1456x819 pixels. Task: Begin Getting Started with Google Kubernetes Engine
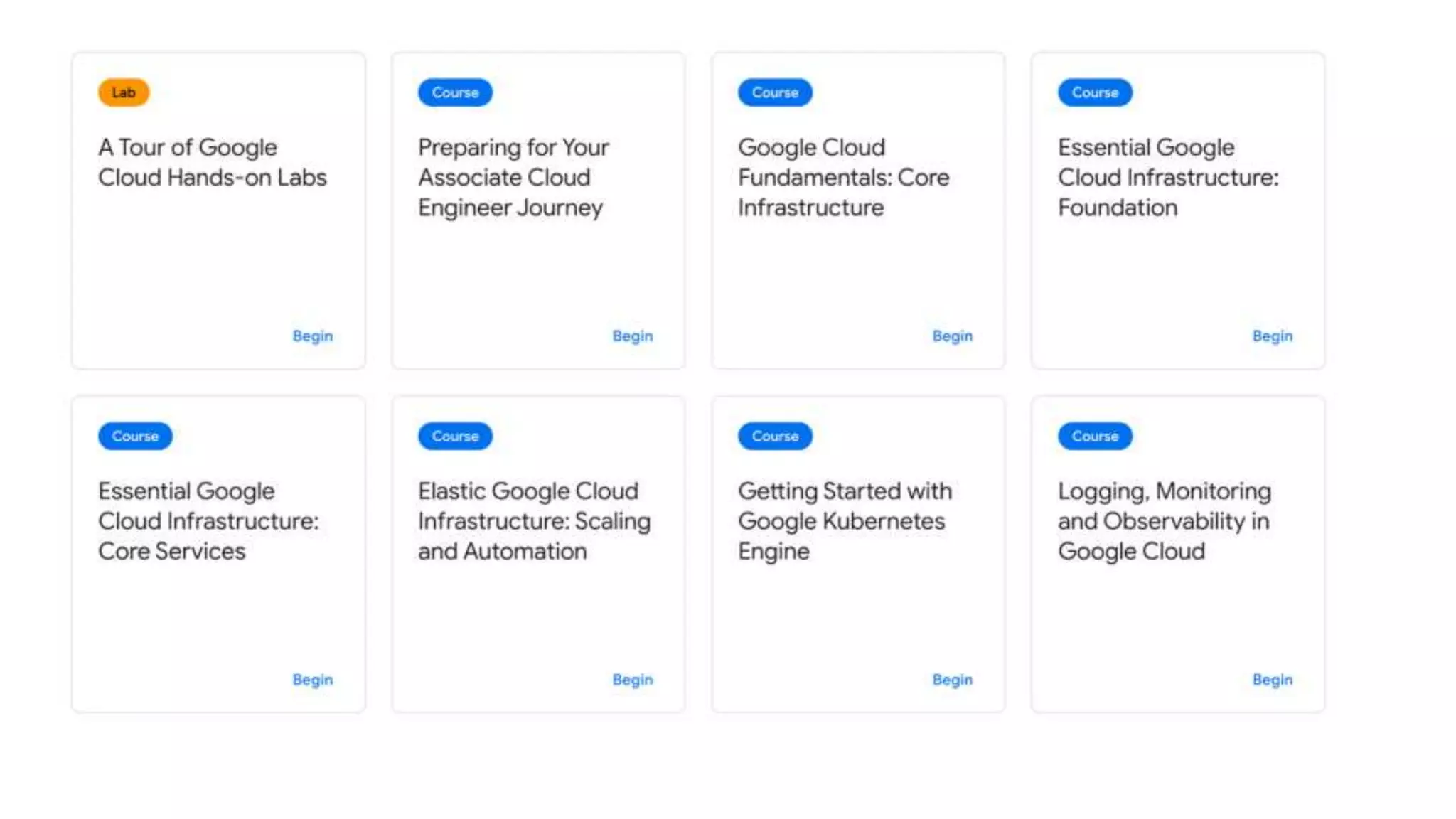tap(953, 680)
